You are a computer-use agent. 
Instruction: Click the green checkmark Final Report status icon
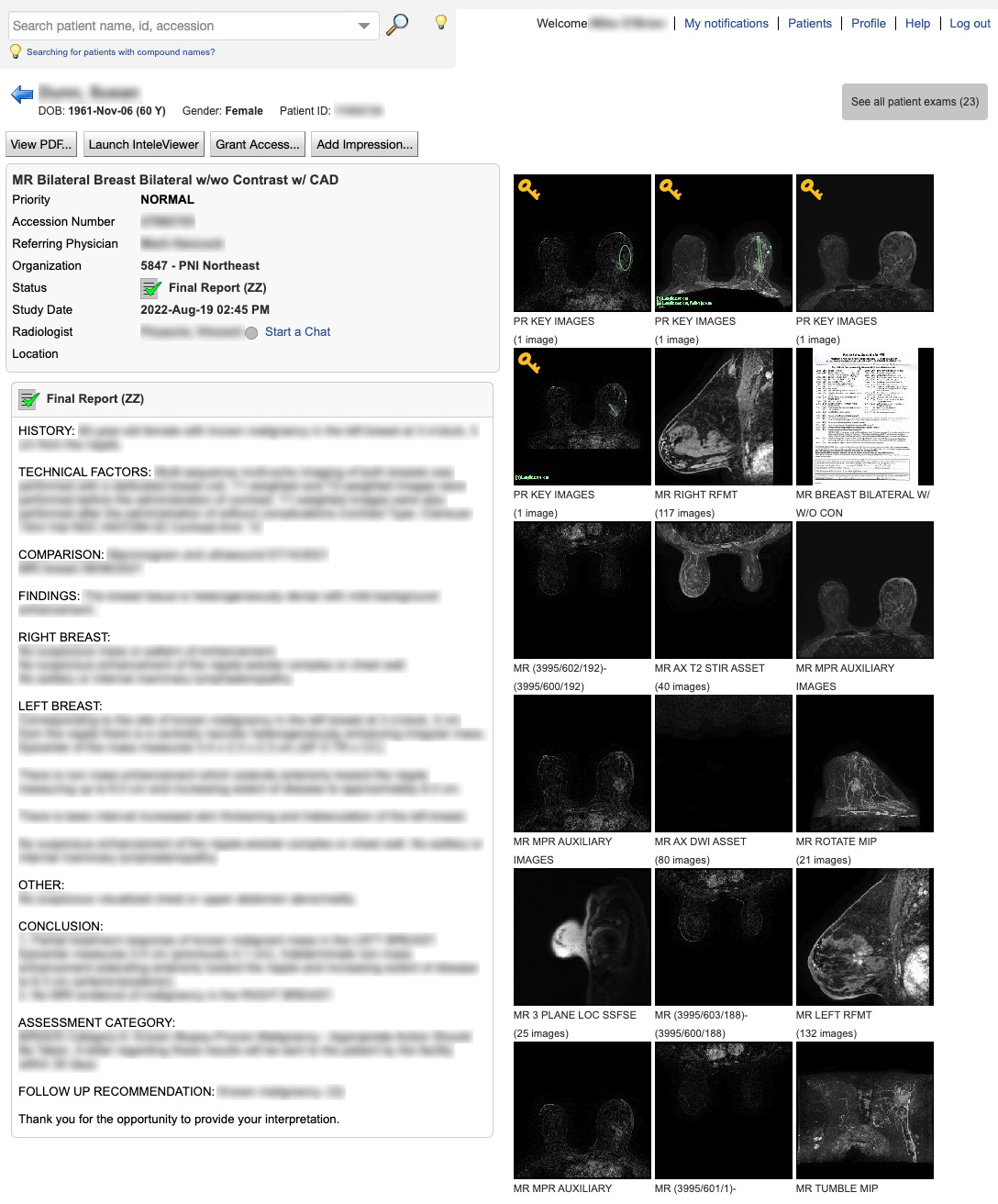pyautogui.click(x=150, y=288)
